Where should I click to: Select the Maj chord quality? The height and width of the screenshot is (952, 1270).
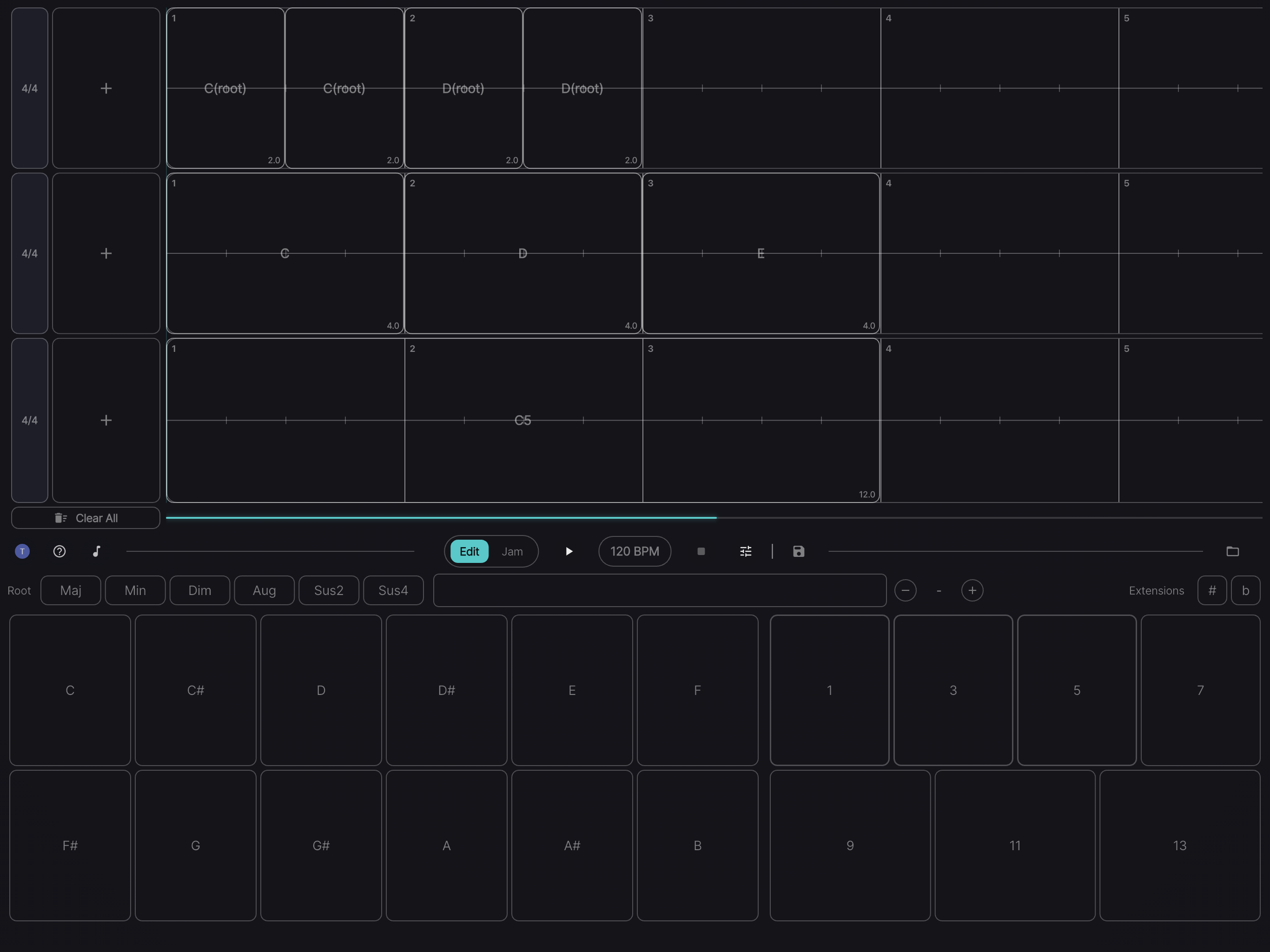tap(71, 590)
